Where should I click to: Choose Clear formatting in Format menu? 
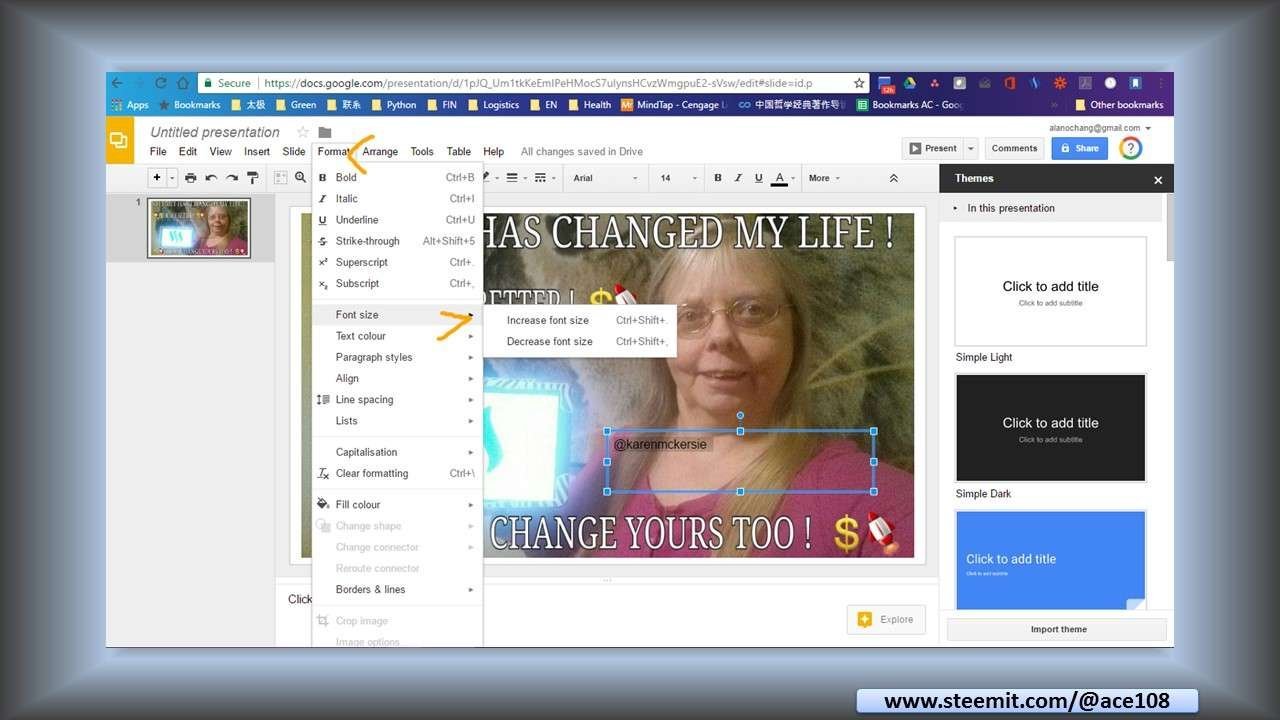(x=397, y=473)
